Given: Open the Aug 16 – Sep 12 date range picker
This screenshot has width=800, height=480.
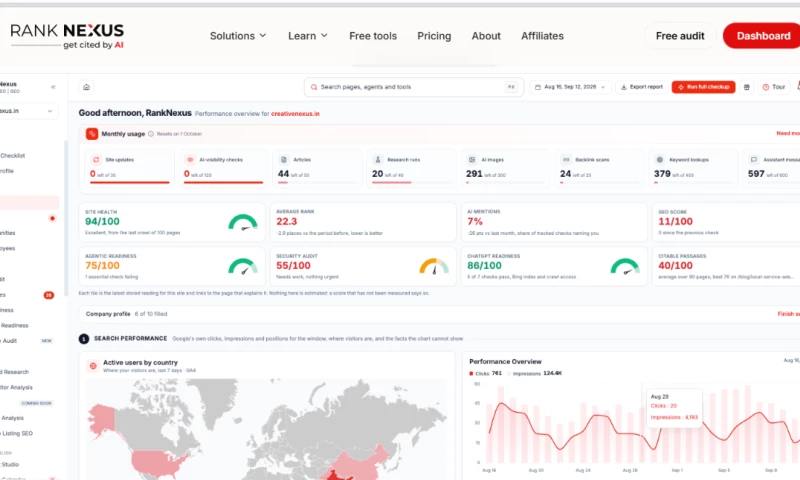Looking at the screenshot, I should click(570, 87).
